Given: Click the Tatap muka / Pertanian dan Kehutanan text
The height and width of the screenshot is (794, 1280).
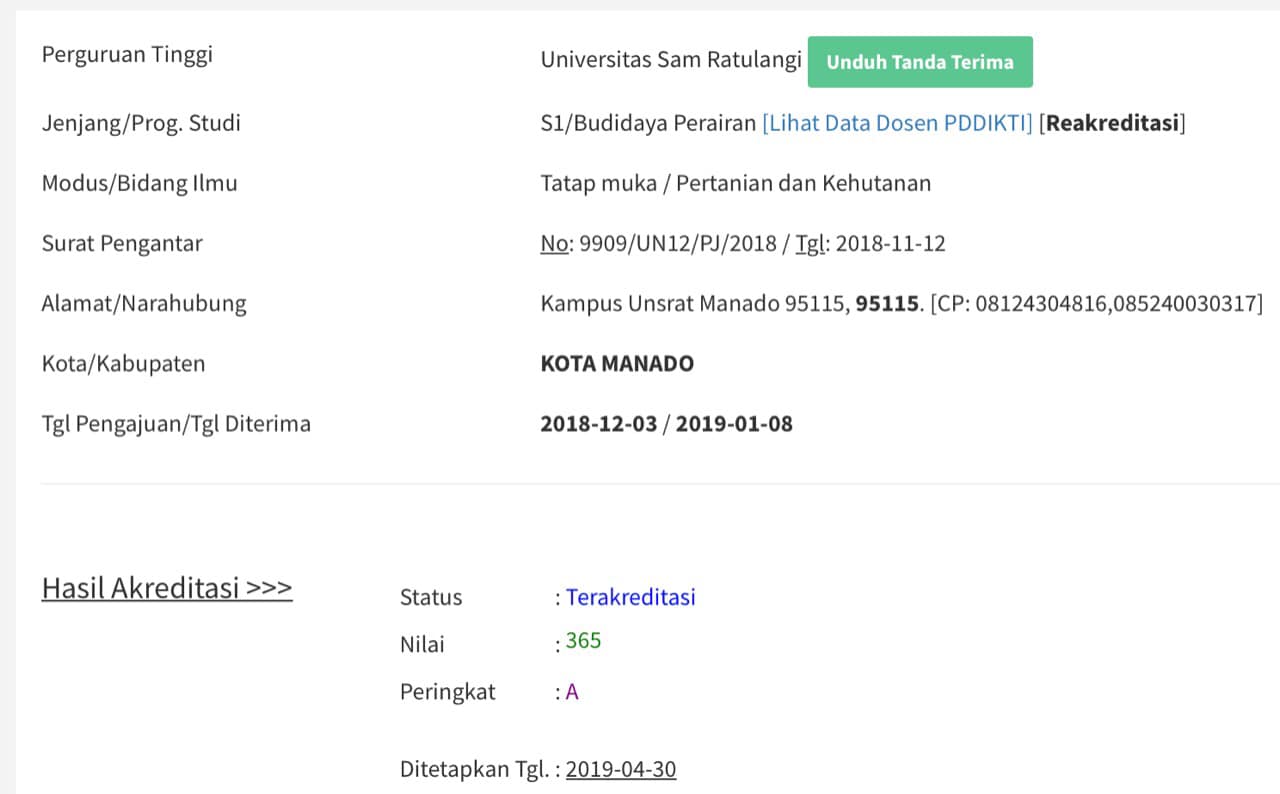Looking at the screenshot, I should pos(736,184).
